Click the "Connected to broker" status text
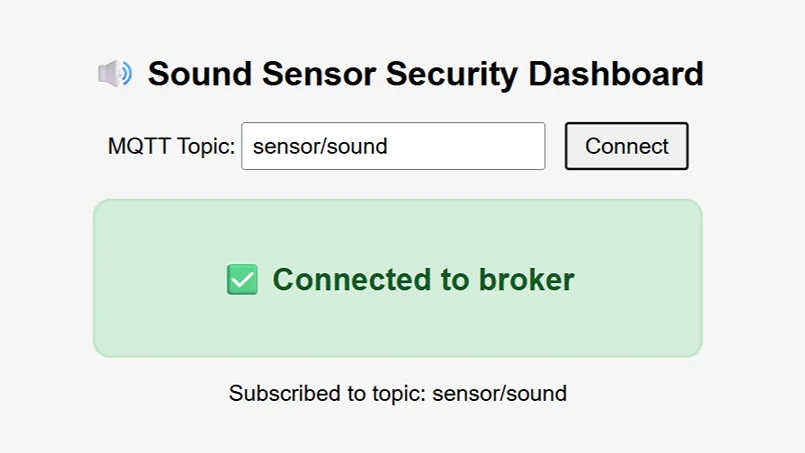The image size is (805, 453). coord(423,280)
